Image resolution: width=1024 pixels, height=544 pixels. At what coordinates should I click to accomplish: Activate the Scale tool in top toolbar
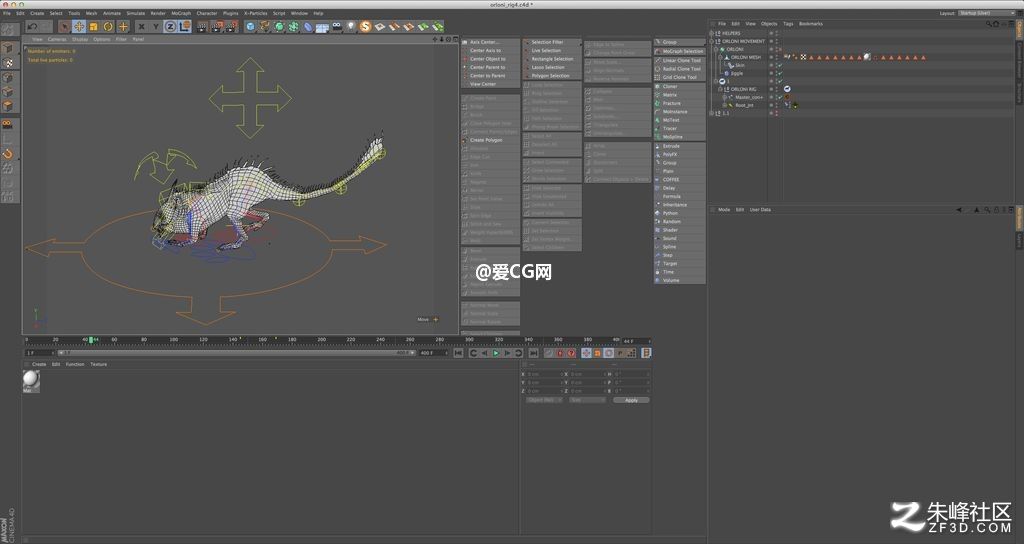[x=93, y=26]
